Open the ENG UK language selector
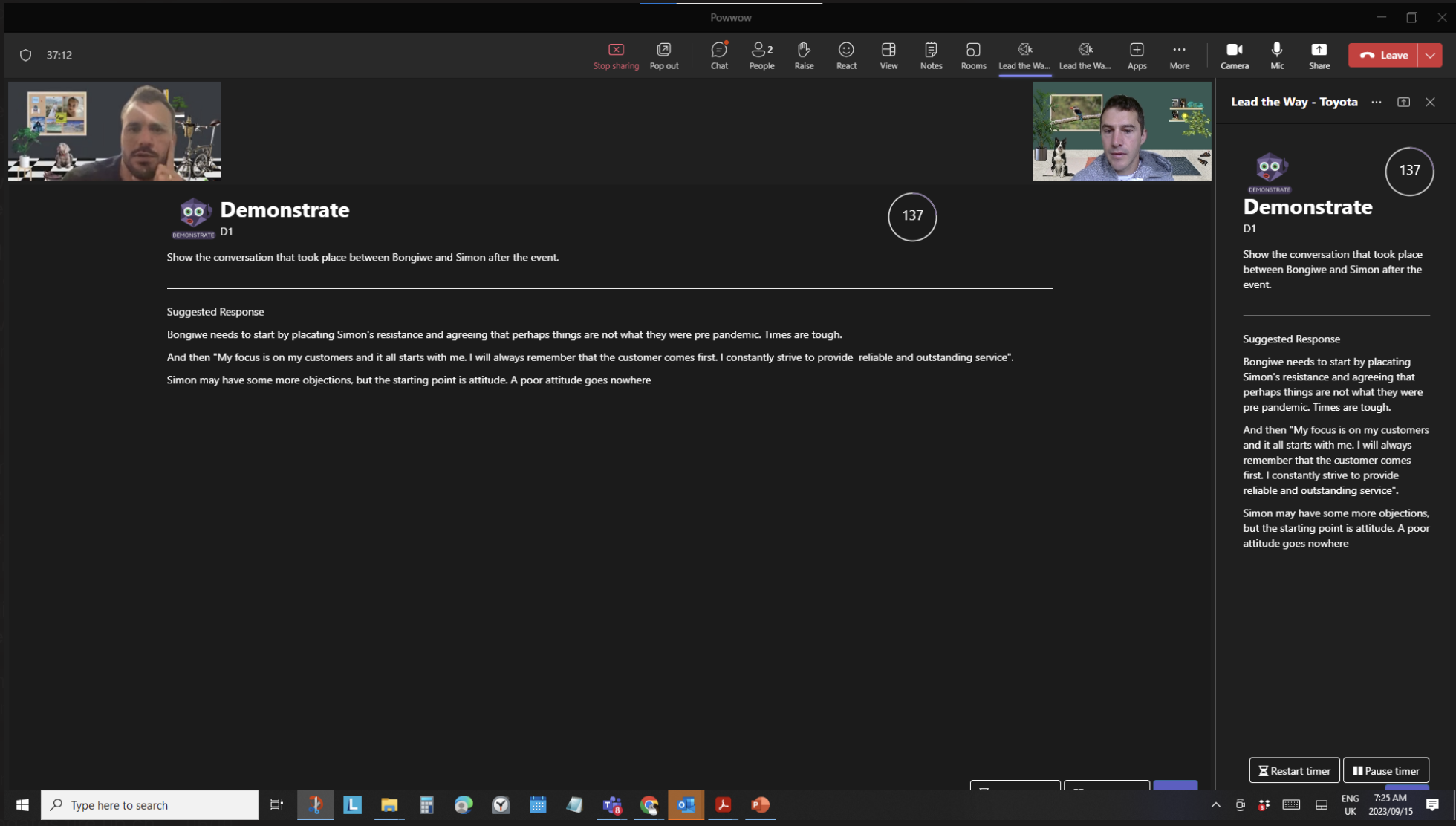Viewport: 1456px width, 826px height. click(1350, 804)
